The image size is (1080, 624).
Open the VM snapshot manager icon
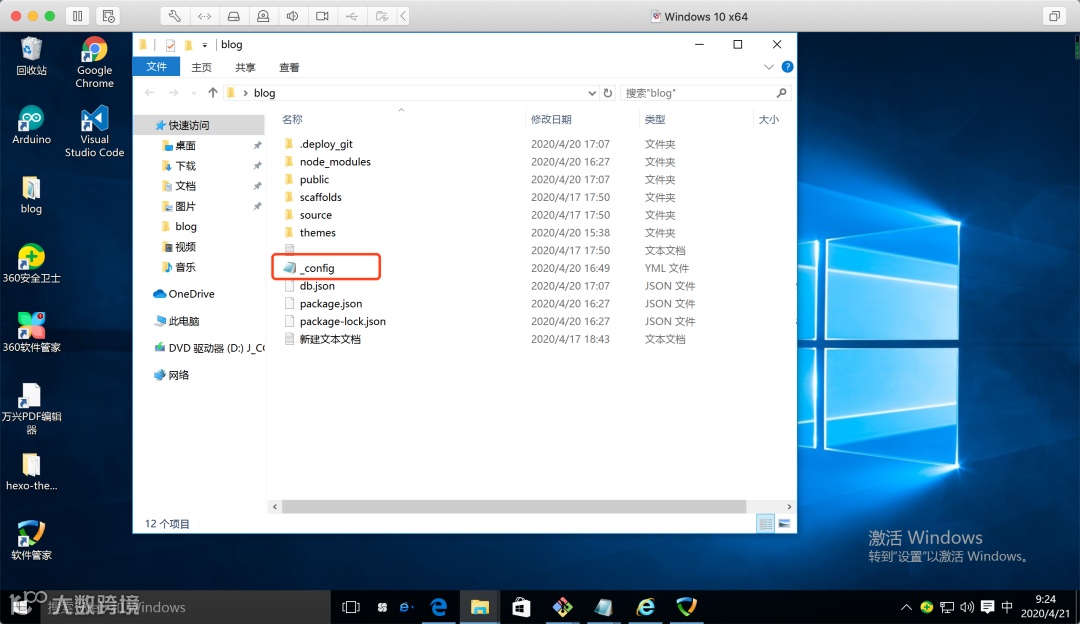108,16
